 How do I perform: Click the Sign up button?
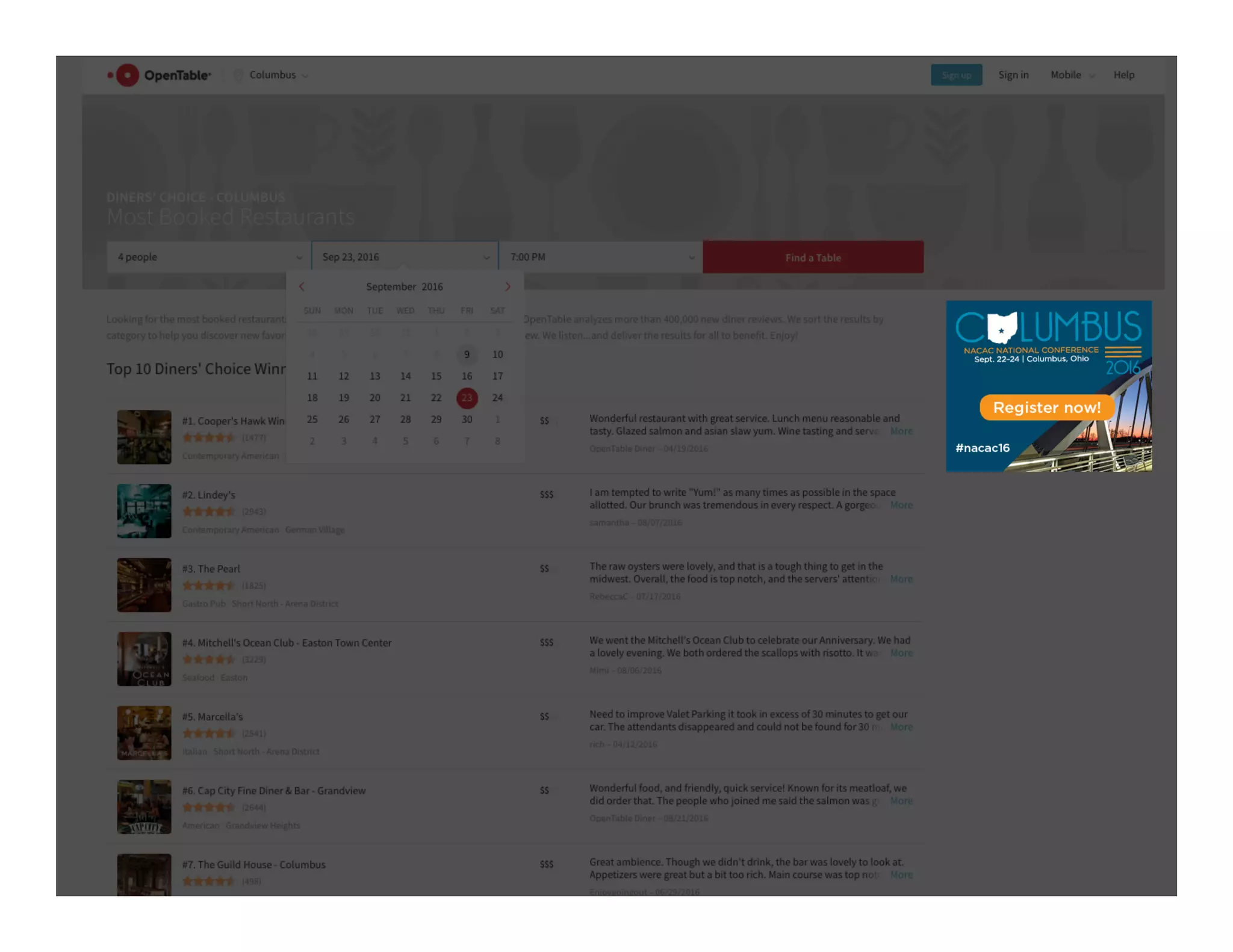[956, 75]
